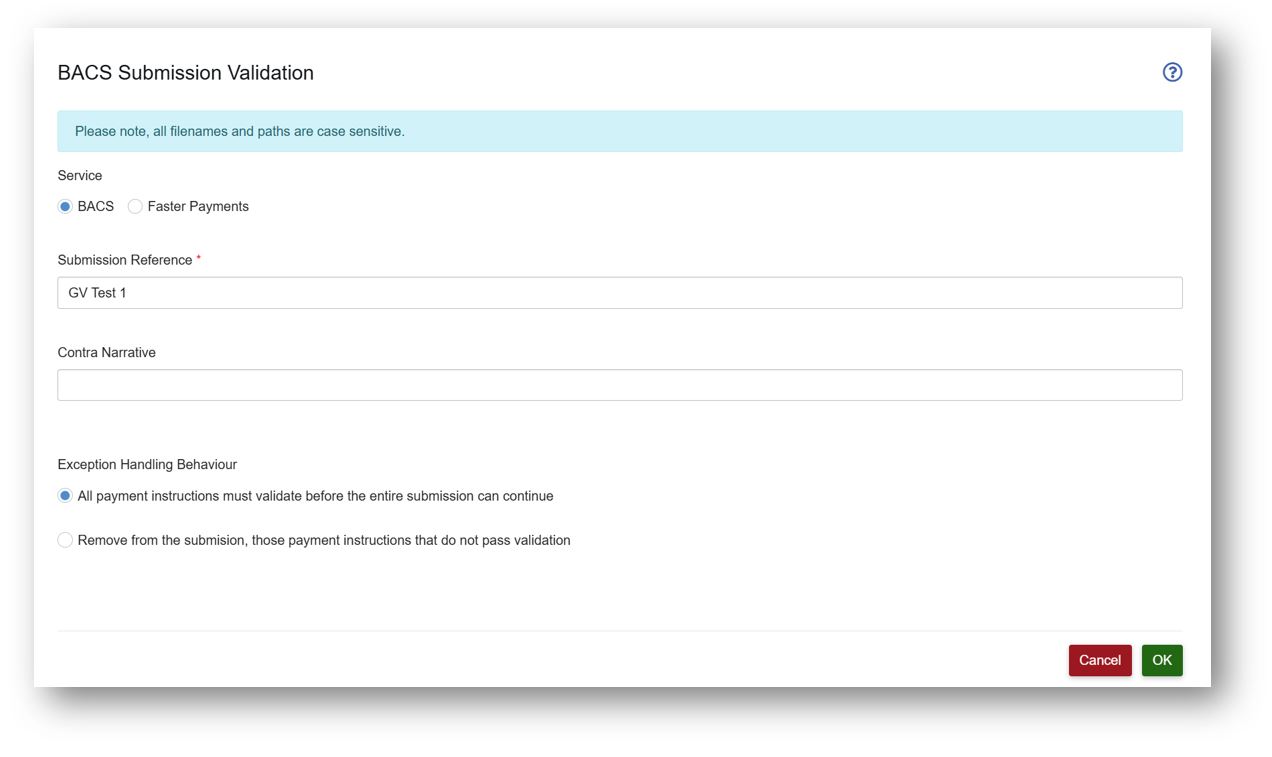This screenshot has height=757, width=1272.
Task: Confirm the dialog with the OK button
Action: [1162, 660]
